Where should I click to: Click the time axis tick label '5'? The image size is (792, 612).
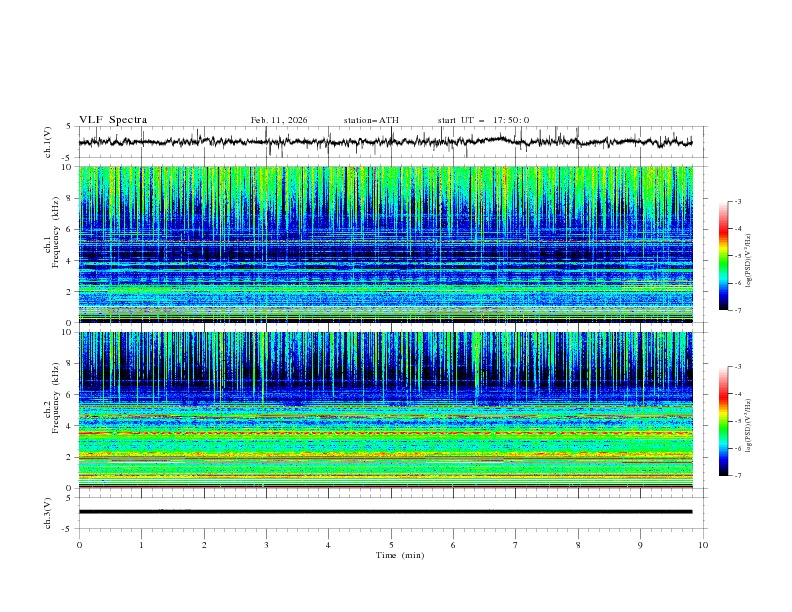tap(391, 545)
